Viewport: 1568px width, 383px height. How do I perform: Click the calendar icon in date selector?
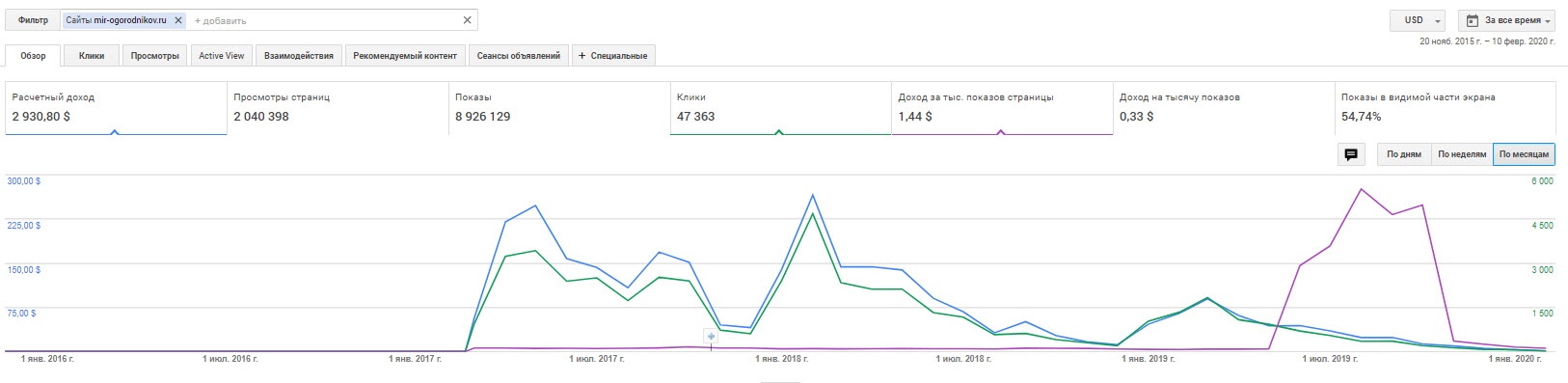[1473, 20]
